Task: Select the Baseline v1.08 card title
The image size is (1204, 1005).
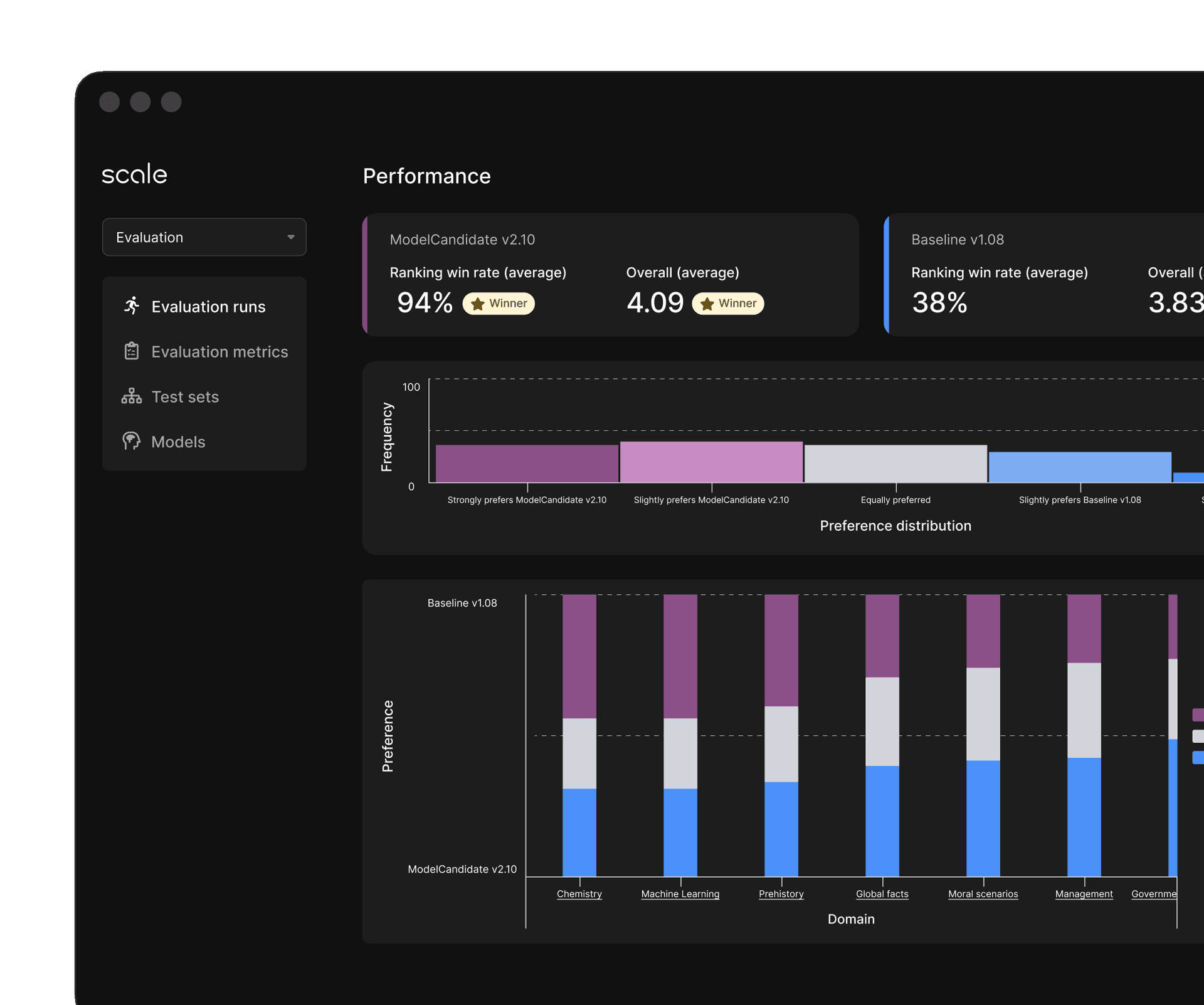Action: pos(958,240)
